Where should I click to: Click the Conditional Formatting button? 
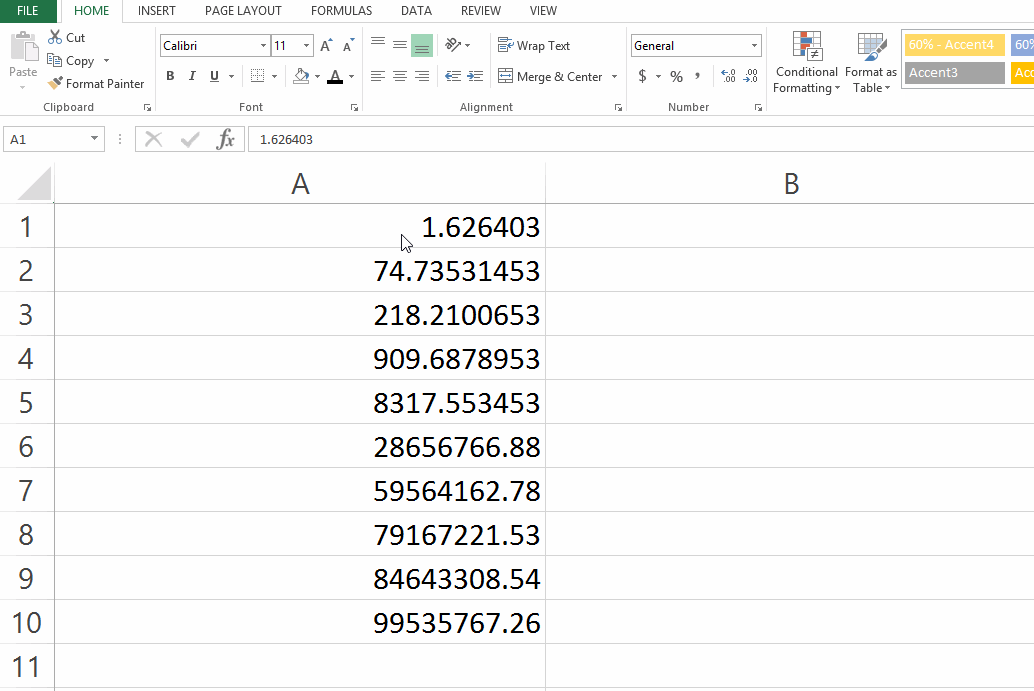click(x=806, y=62)
